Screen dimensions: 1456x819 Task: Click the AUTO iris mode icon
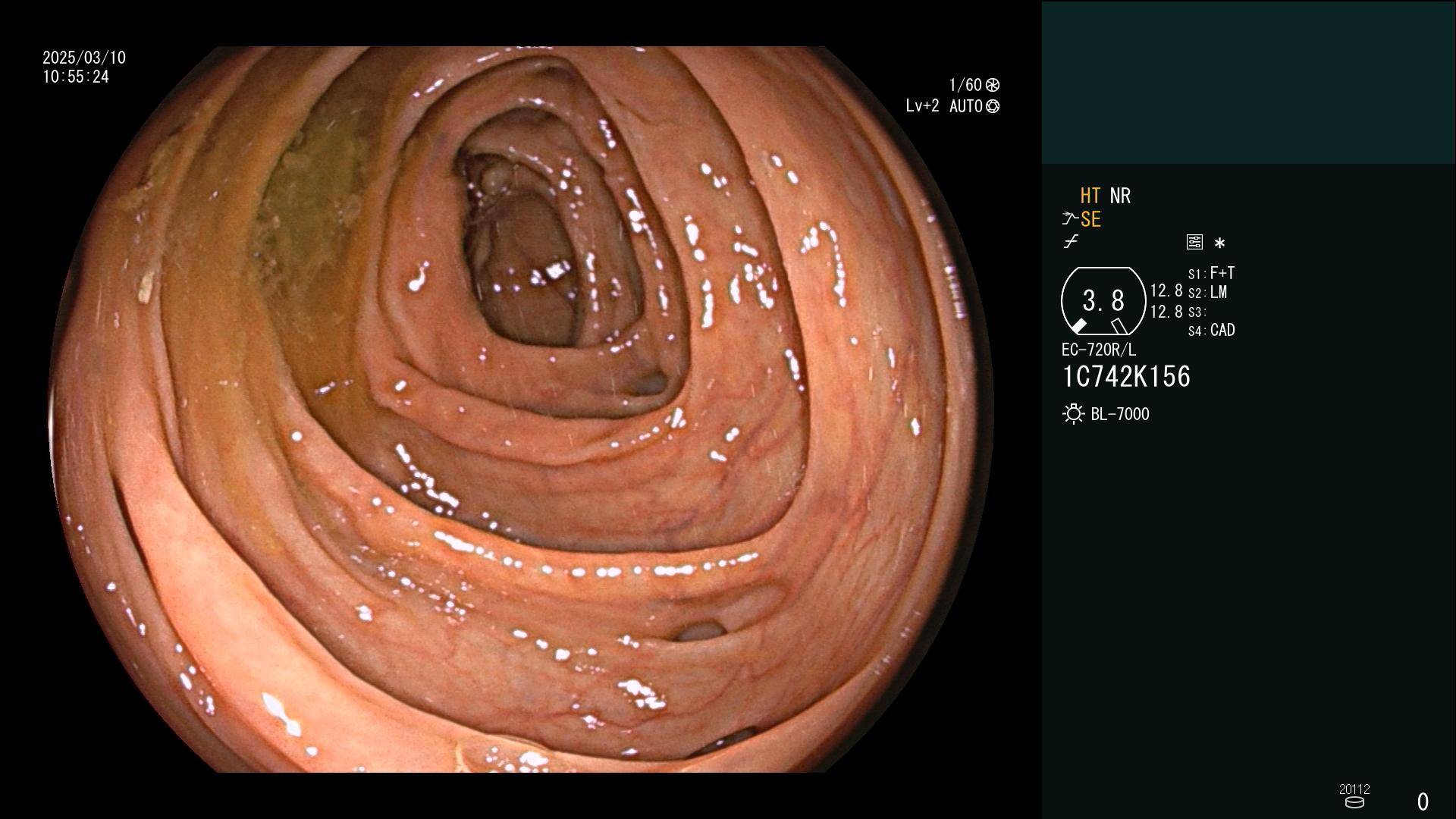click(993, 107)
